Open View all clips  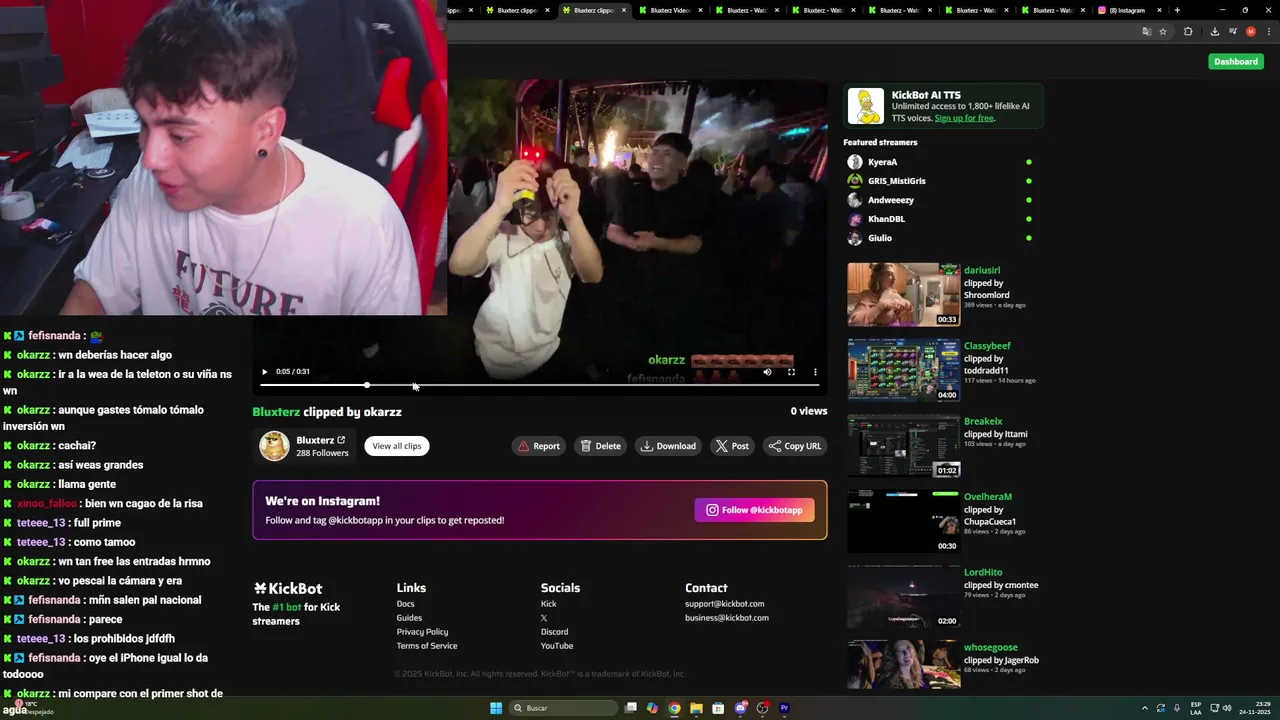tap(397, 446)
